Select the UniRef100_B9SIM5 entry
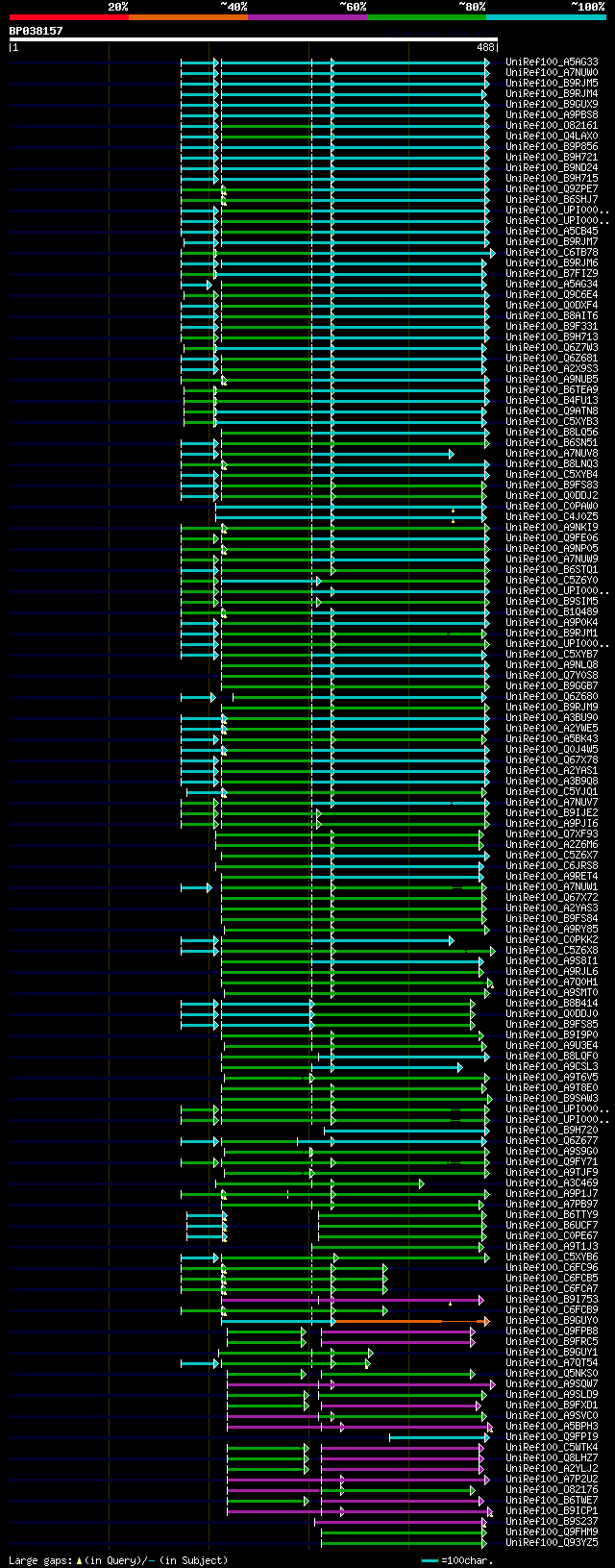 552,601
